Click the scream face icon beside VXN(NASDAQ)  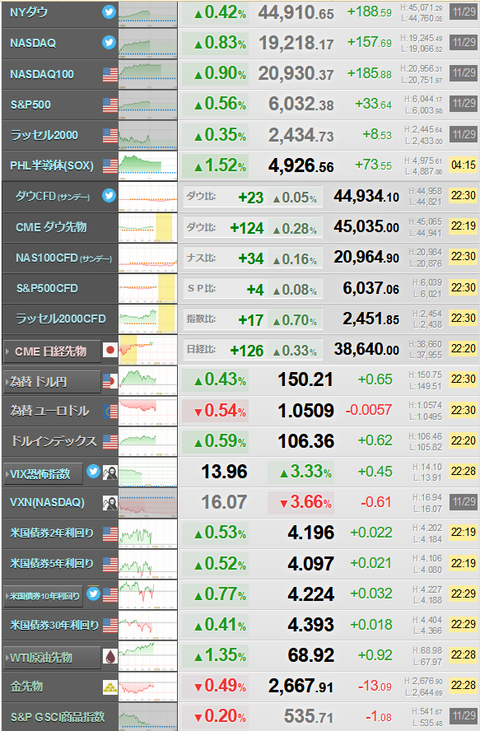click(x=110, y=503)
